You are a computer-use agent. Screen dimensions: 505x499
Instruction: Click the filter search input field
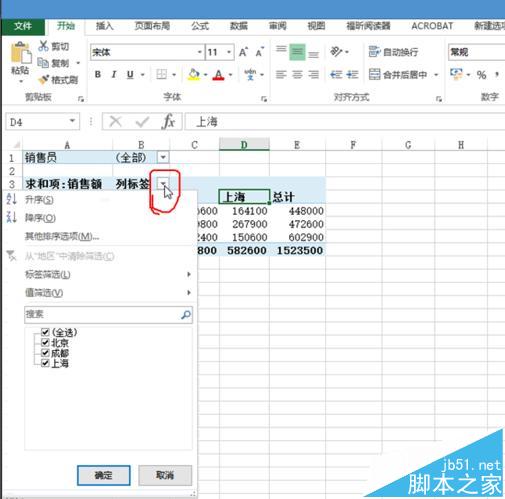pos(108,314)
